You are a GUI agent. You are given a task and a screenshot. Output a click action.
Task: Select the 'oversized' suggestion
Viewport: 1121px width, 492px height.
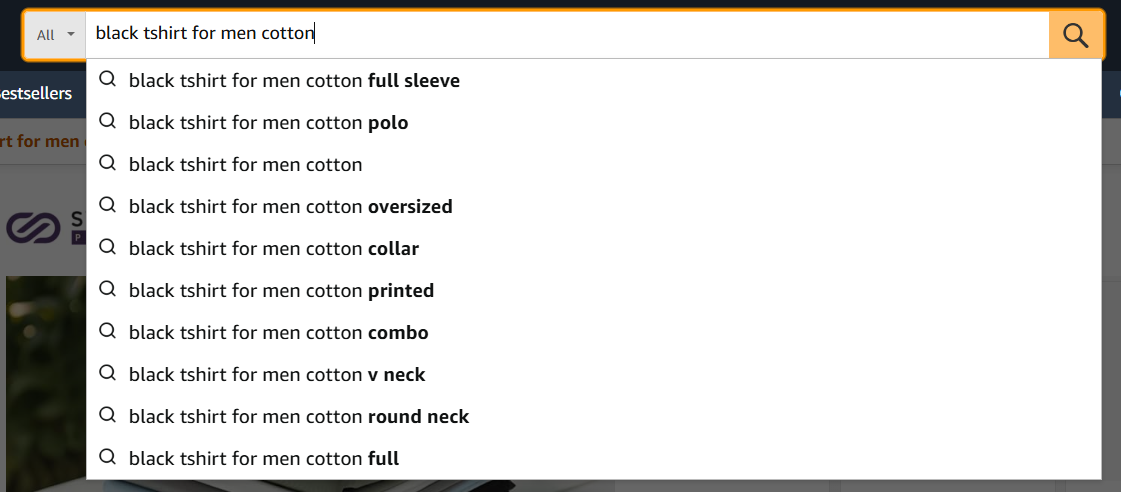coord(593,207)
